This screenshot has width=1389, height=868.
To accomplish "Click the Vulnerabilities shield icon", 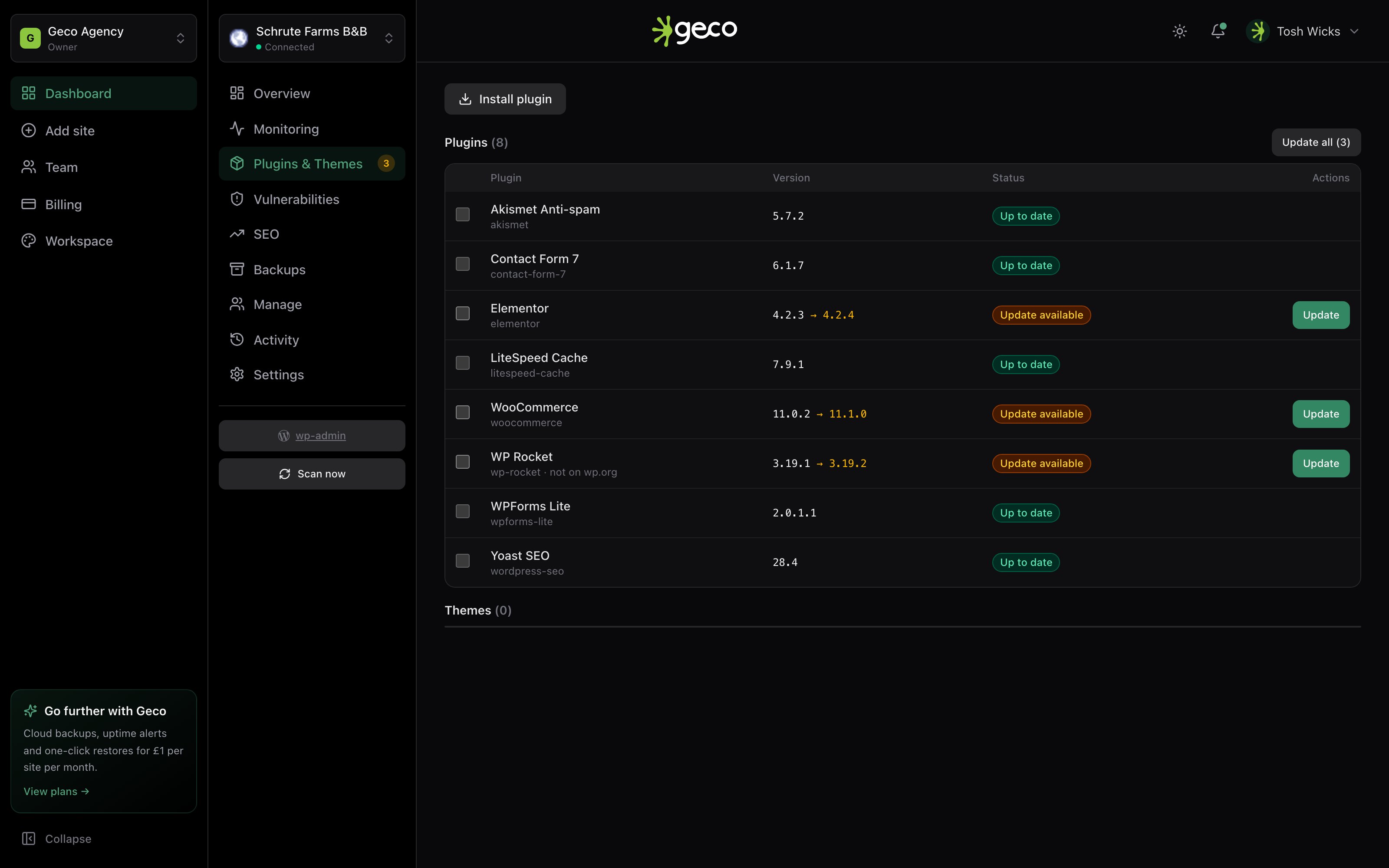I will tap(237, 199).
